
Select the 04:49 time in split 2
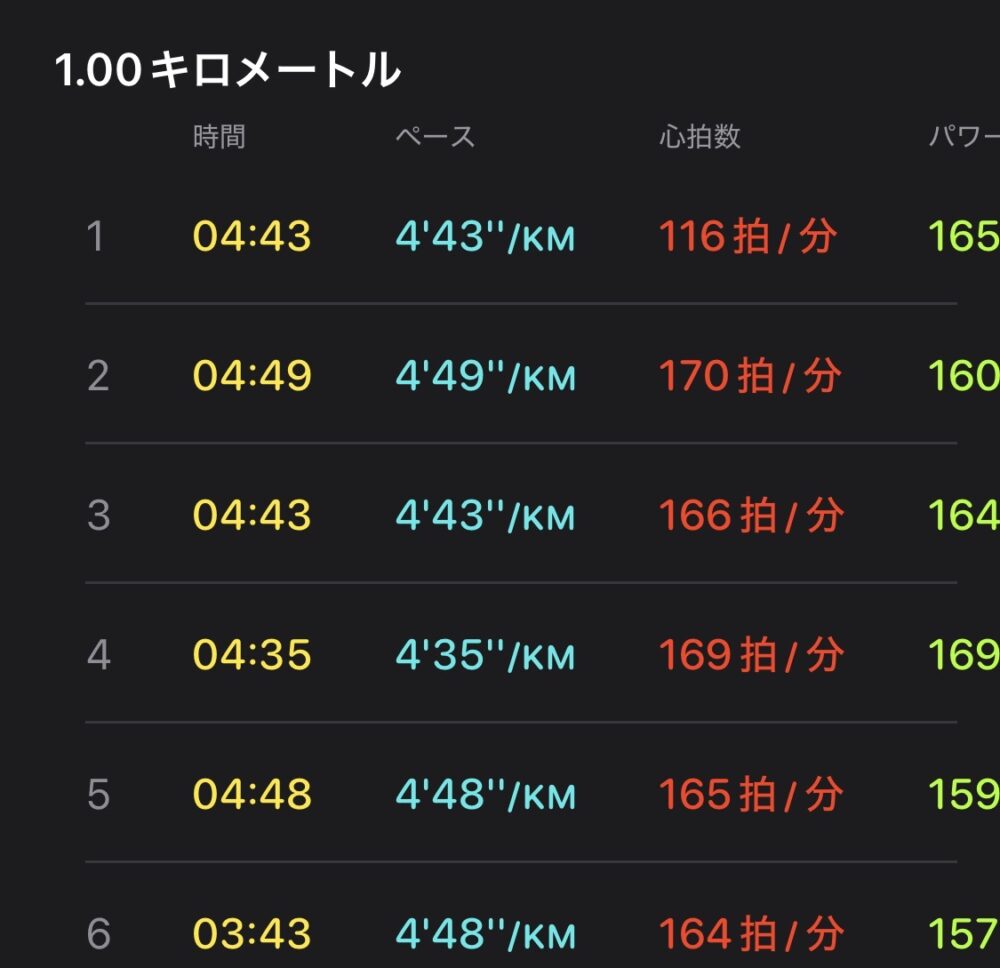(x=252, y=376)
